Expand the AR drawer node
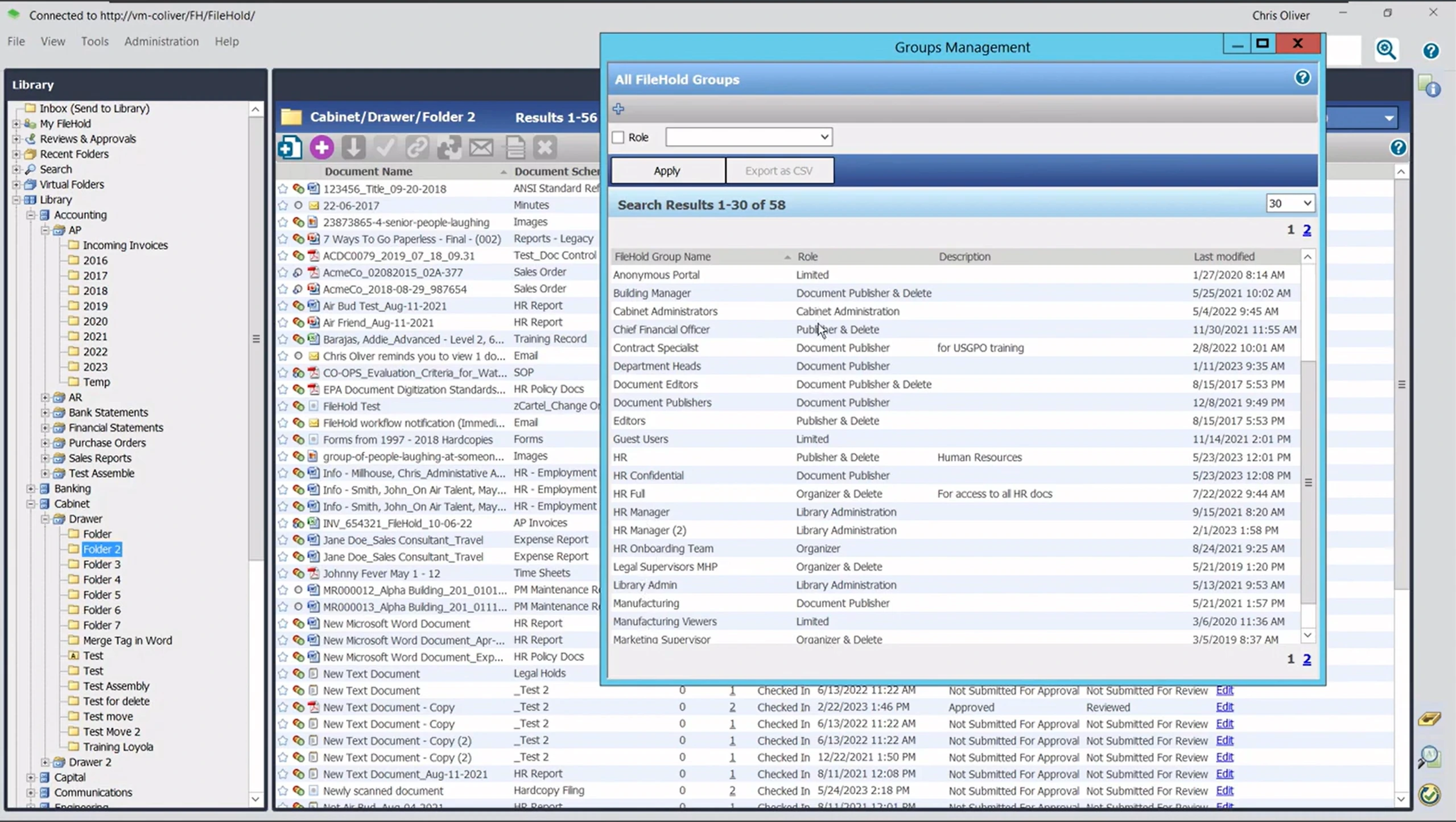The width and height of the screenshot is (1456, 822). click(46, 397)
